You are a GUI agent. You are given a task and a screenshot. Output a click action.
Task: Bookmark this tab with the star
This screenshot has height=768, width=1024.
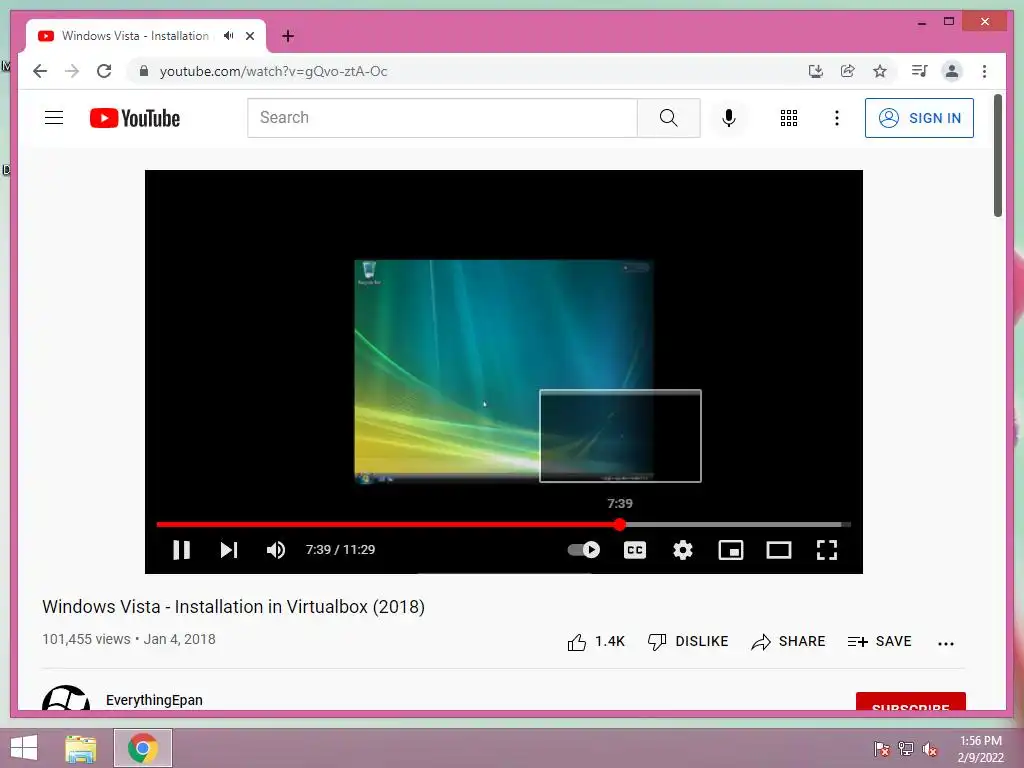click(x=880, y=71)
